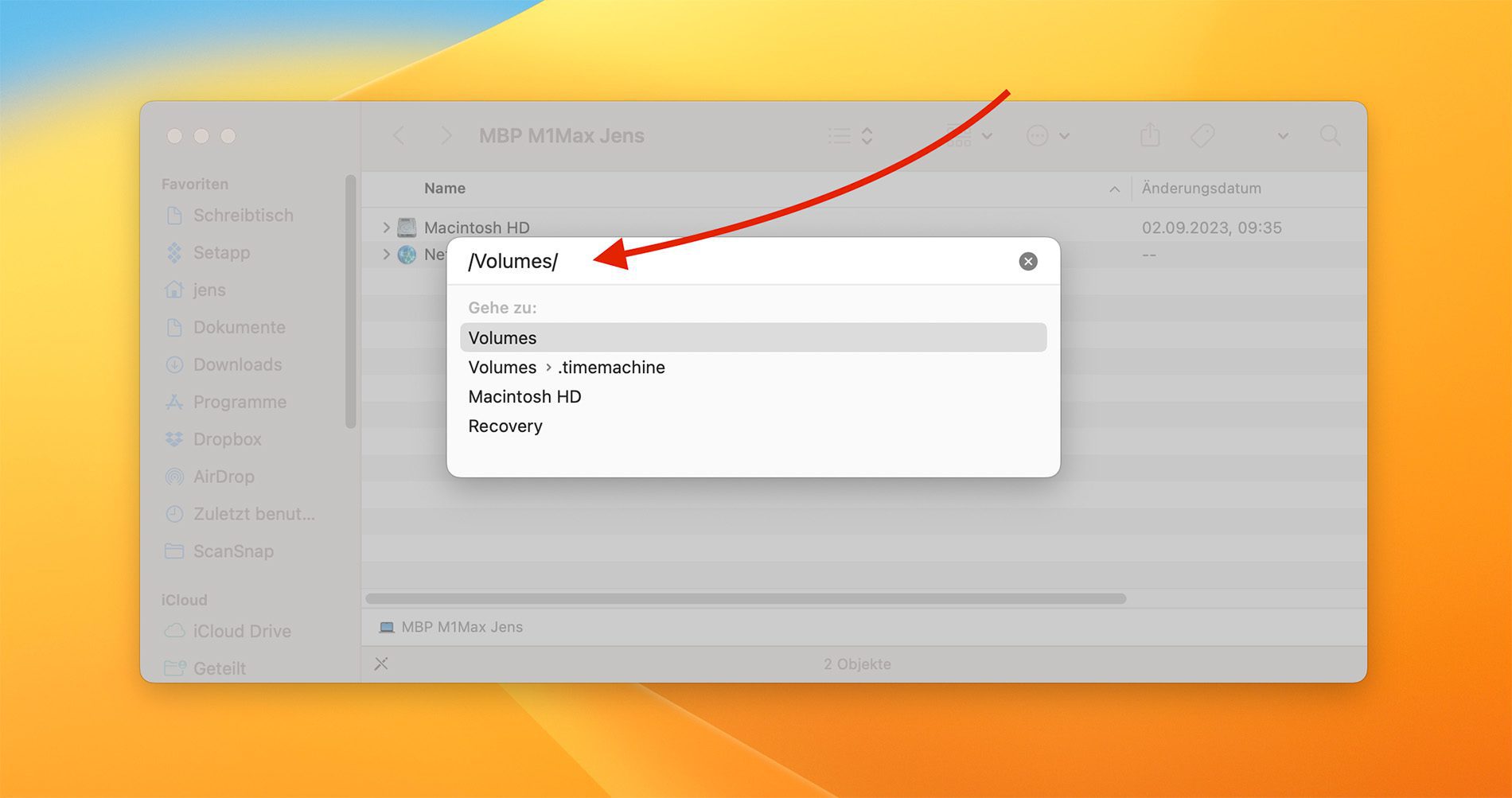Expand the Network item disclosure arrow
Screen dimensions: 1512x798
pos(386,255)
